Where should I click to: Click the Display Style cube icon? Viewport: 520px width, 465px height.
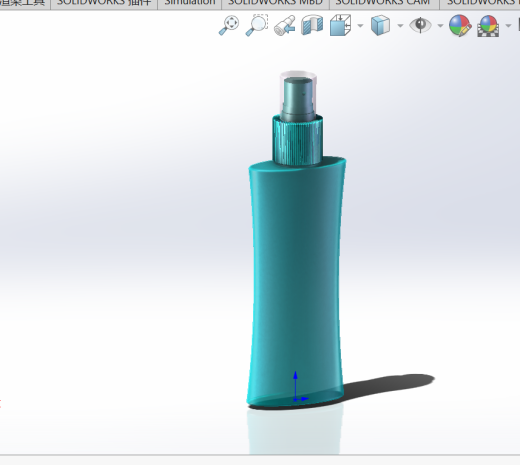coord(380,25)
